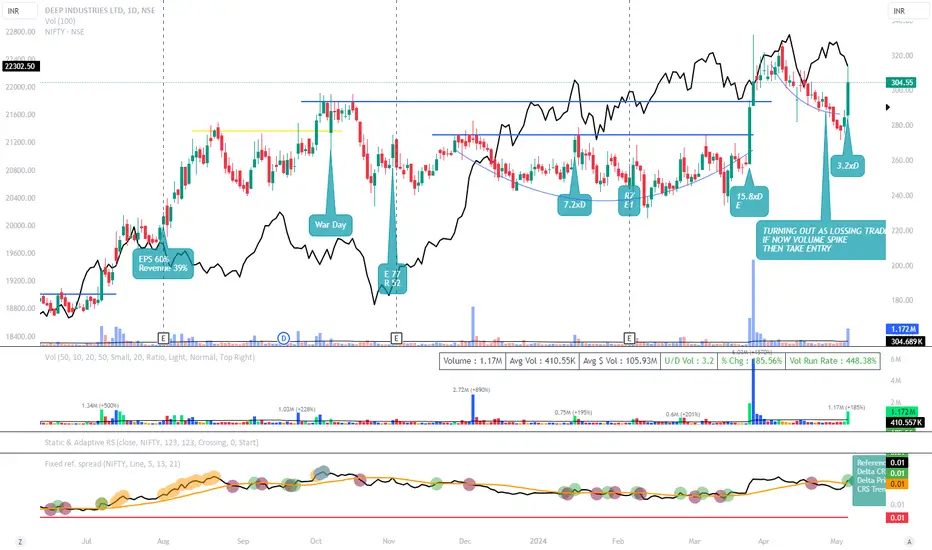The width and height of the screenshot is (932, 550).
Task: Click the lower blue horizontal line near 275
Action: (592, 135)
